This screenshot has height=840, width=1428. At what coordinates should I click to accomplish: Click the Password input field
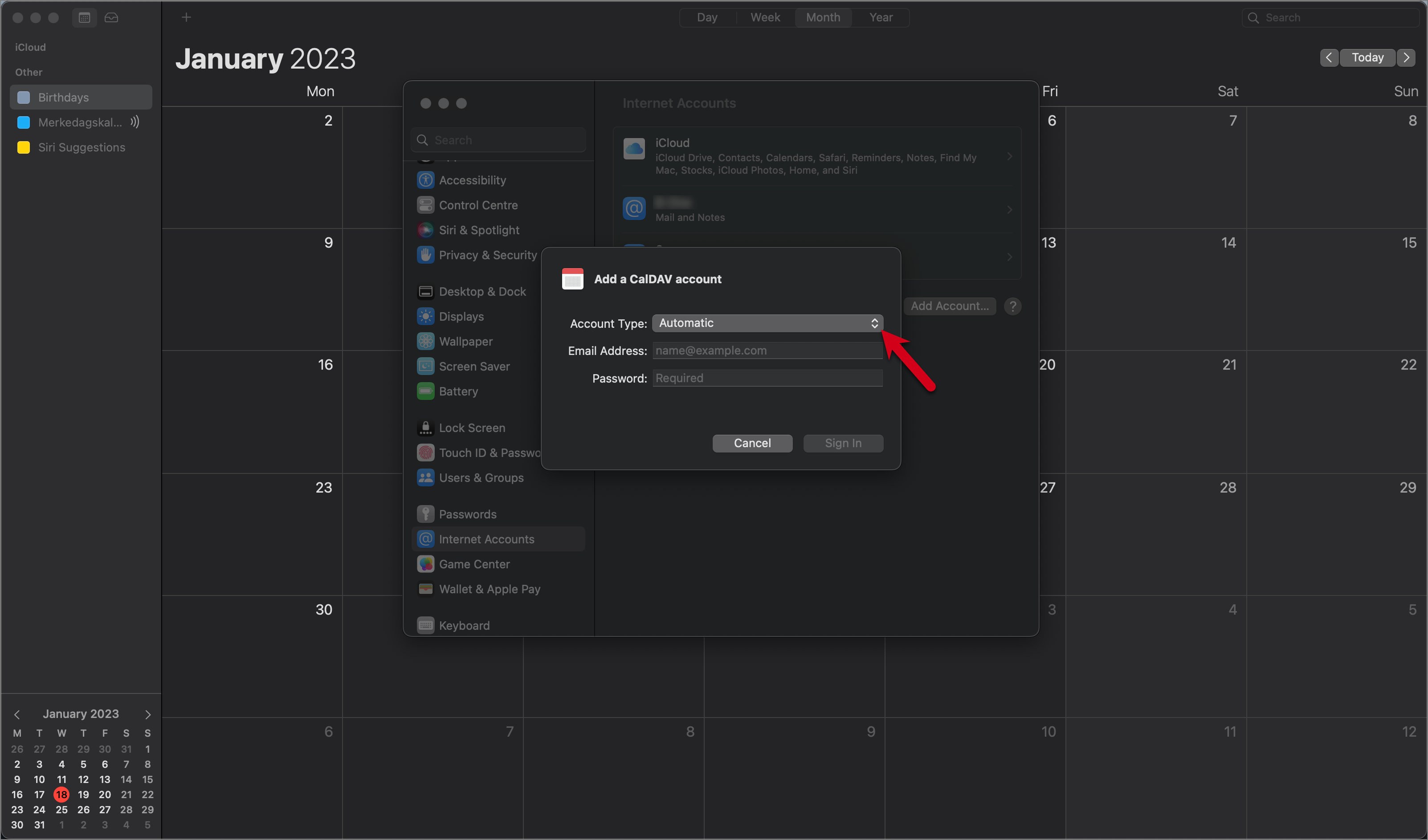click(767, 378)
